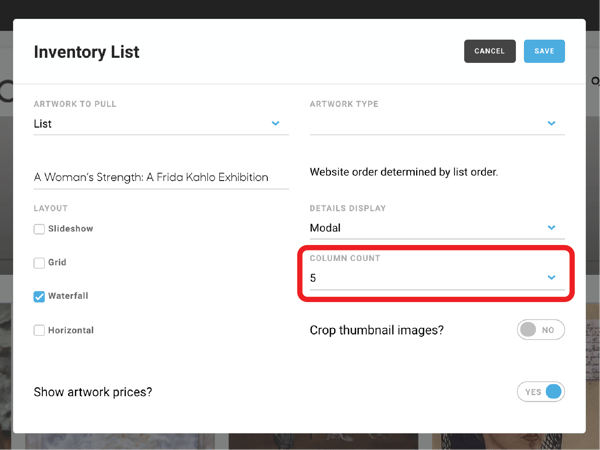Click the Slideshow layout label
Screen dimensions: 600x450
[x=71, y=228]
